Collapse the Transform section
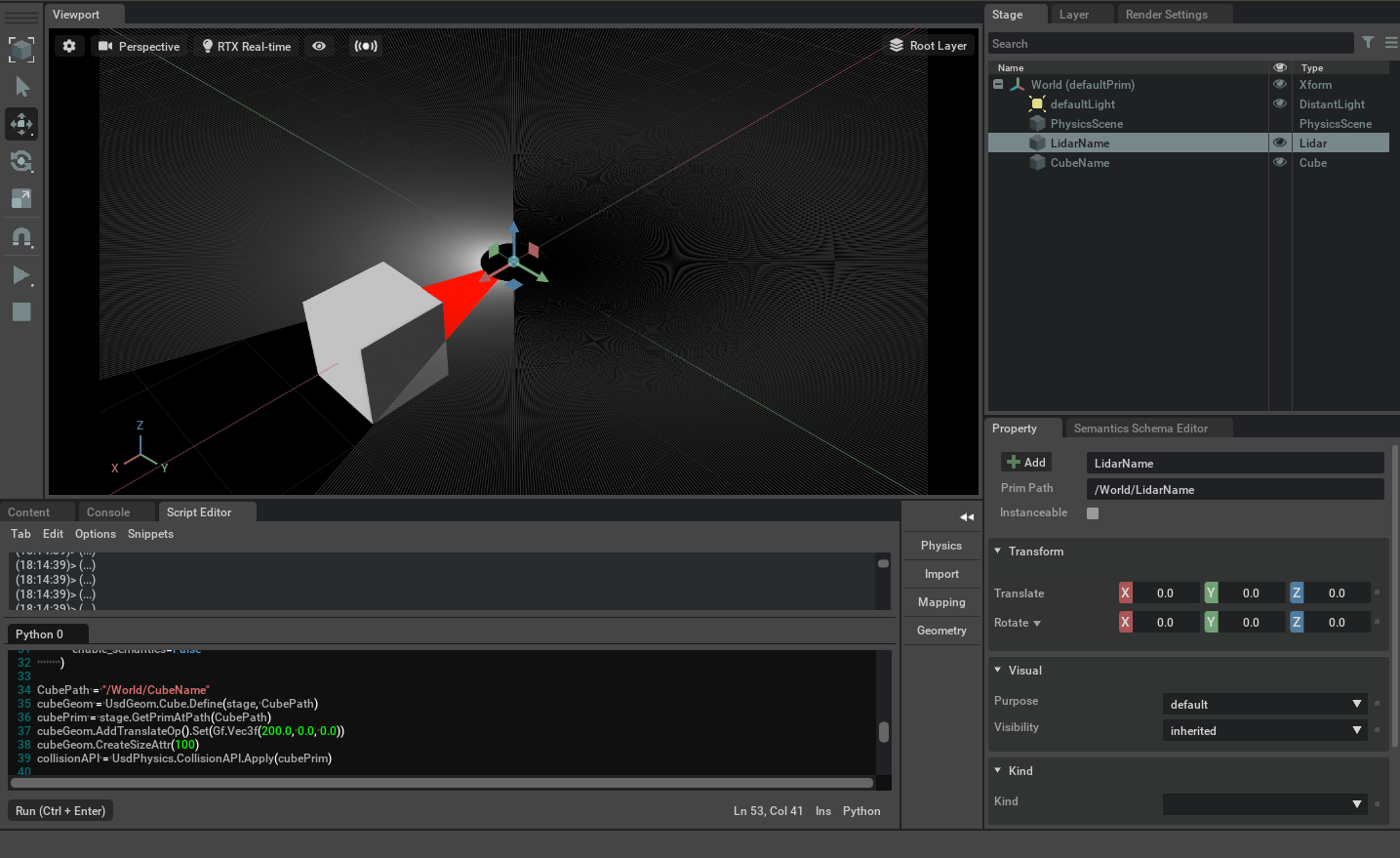1400x858 pixels. tap(998, 552)
